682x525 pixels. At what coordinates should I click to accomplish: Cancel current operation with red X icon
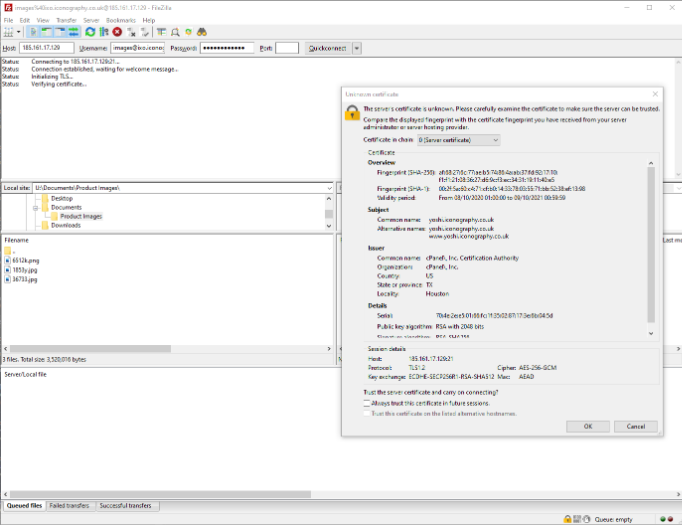(117, 32)
